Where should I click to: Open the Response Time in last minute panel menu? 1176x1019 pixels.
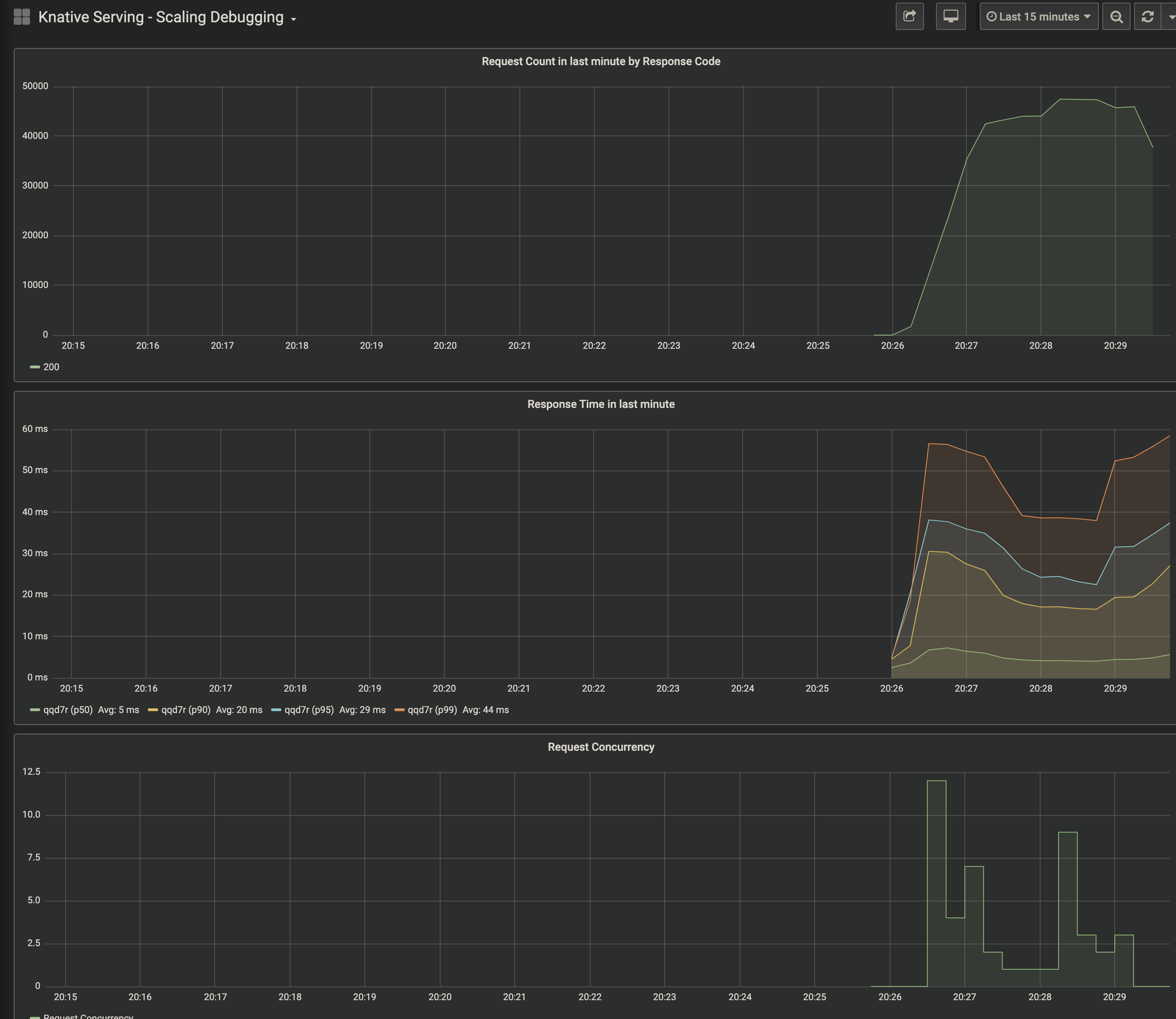tap(600, 405)
